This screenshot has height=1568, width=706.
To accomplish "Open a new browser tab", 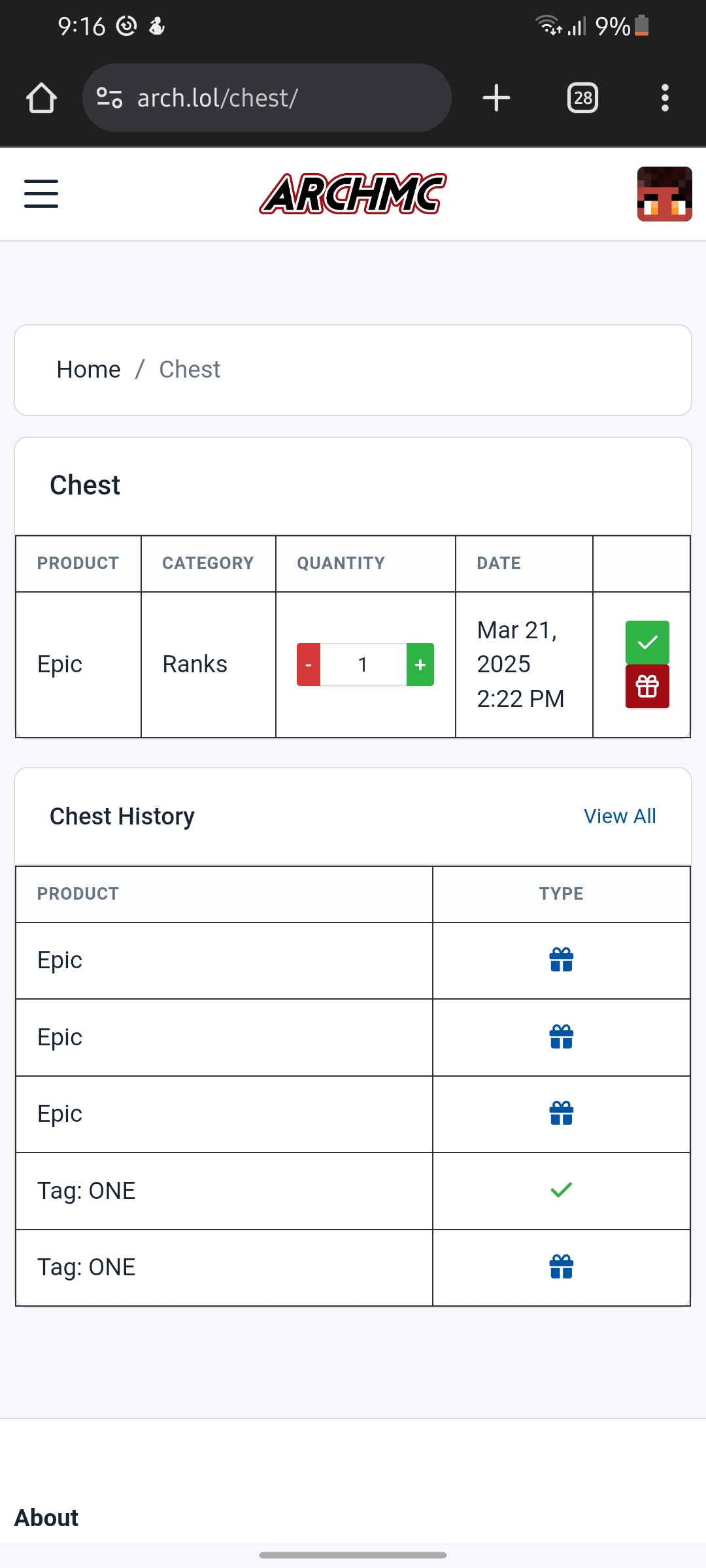I will (496, 98).
